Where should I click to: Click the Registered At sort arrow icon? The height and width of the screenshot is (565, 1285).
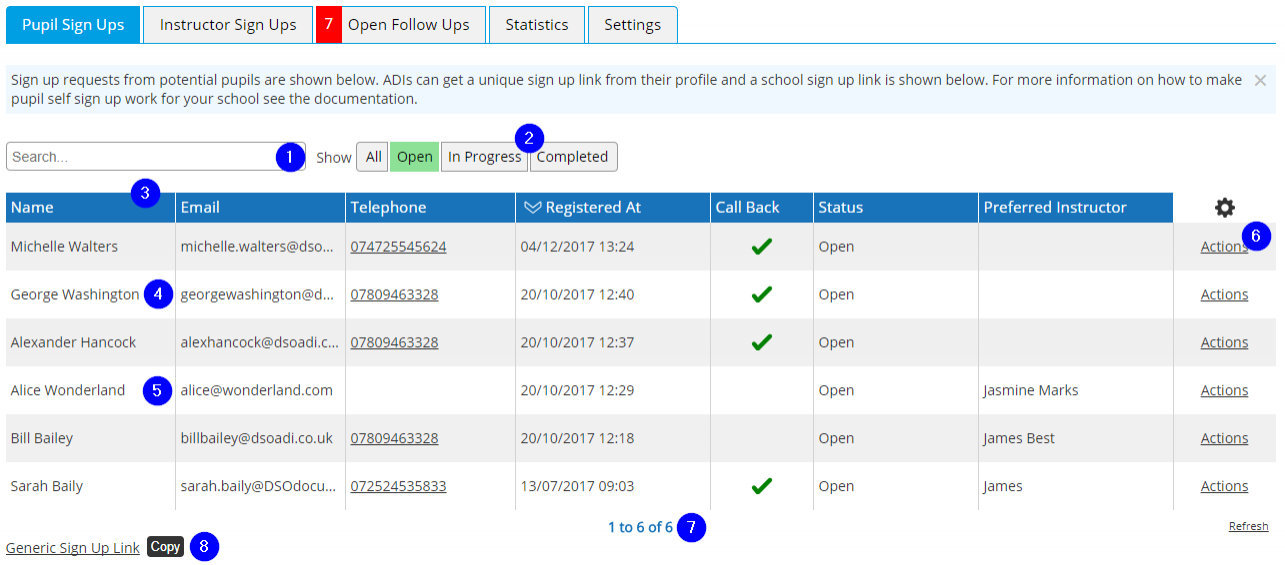532,207
